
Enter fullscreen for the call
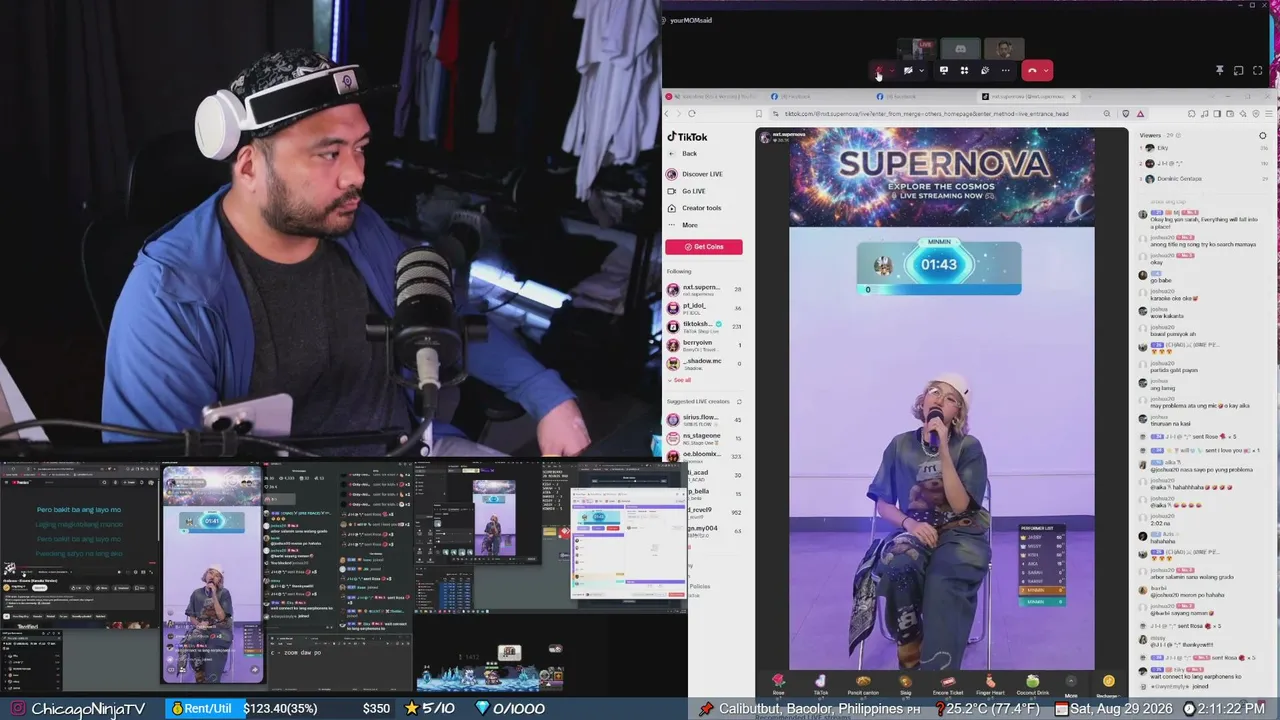point(1257,71)
